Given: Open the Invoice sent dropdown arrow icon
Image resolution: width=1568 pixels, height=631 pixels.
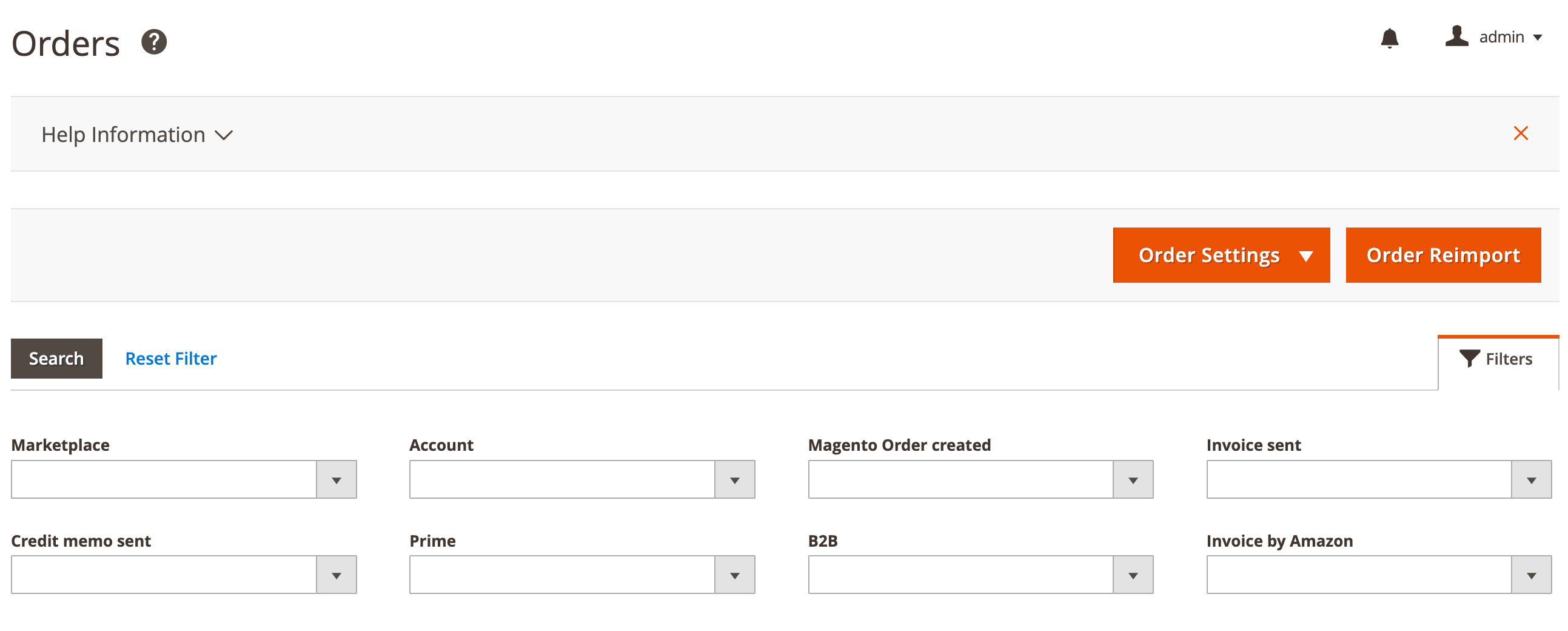Looking at the screenshot, I should (x=1532, y=479).
